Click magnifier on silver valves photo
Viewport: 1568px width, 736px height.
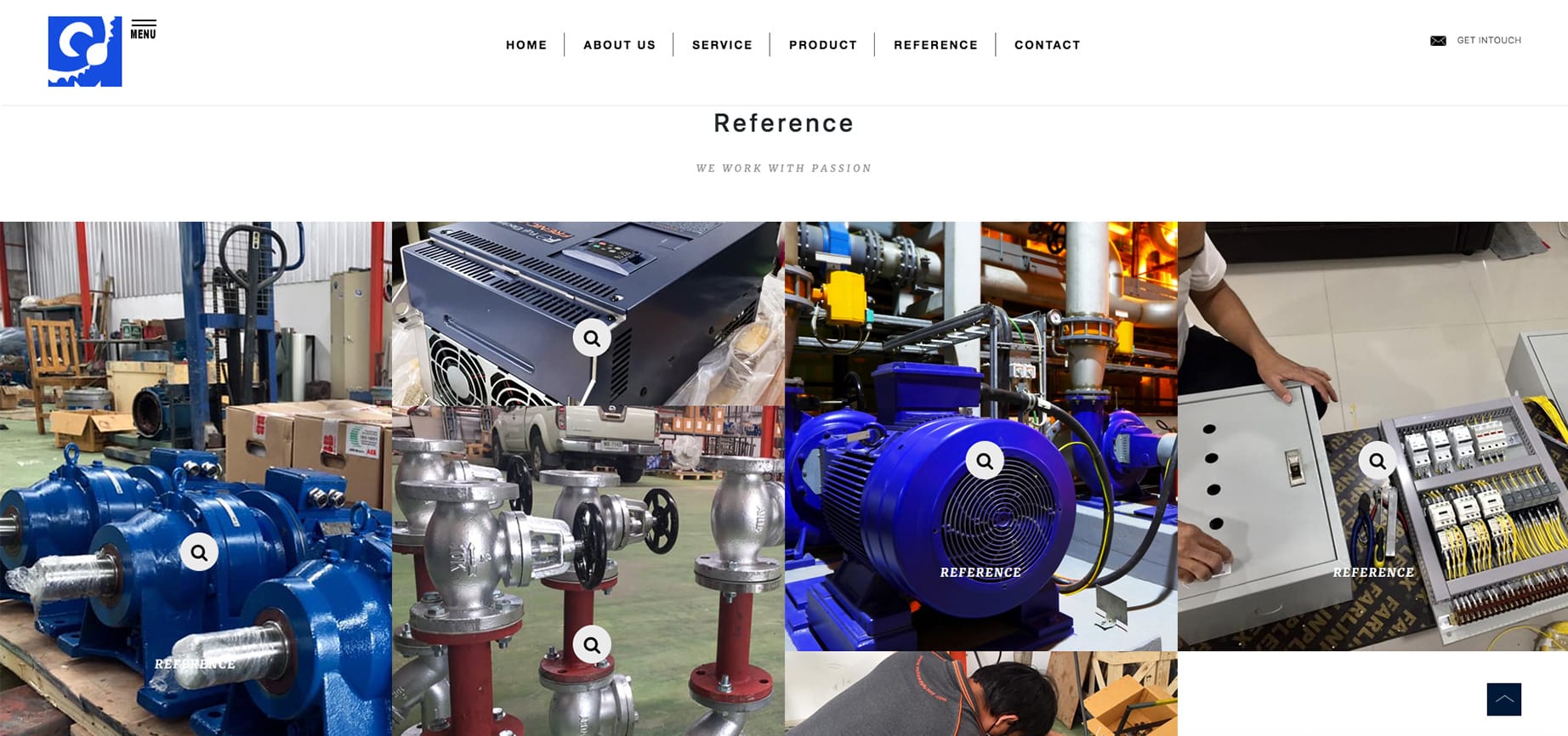point(592,645)
